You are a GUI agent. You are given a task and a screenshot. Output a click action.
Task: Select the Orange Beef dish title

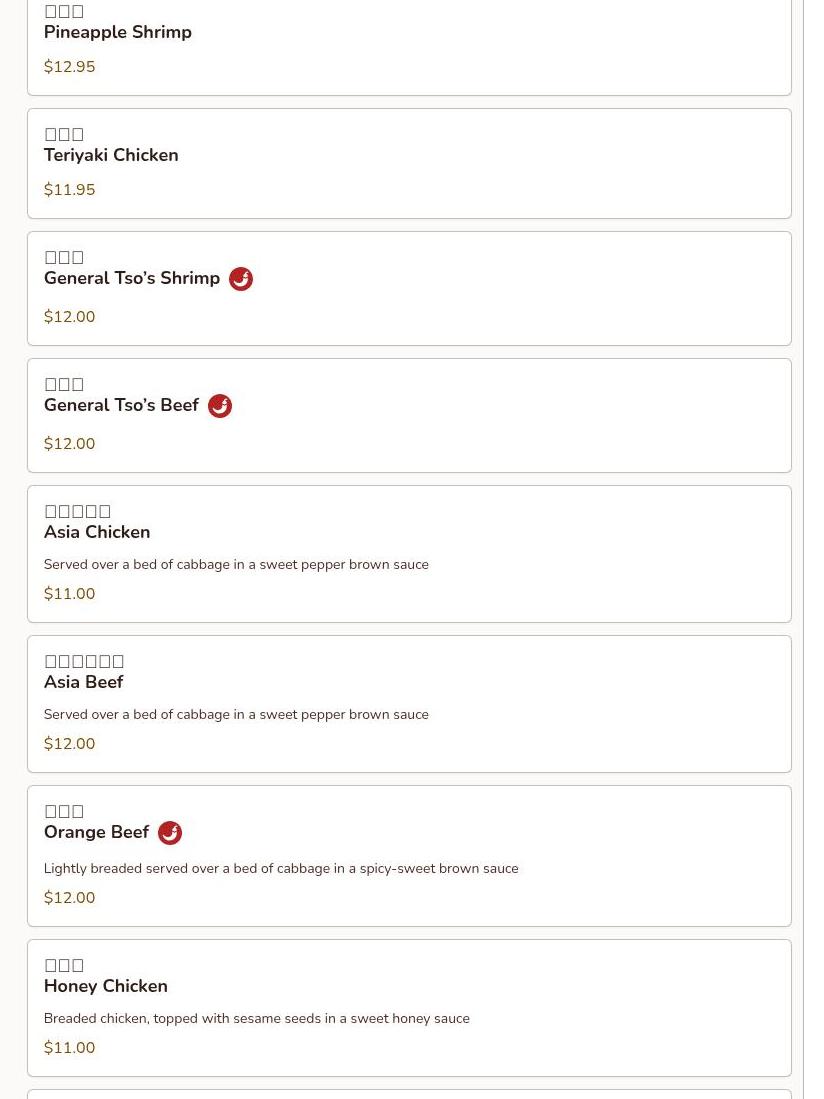tap(96, 832)
